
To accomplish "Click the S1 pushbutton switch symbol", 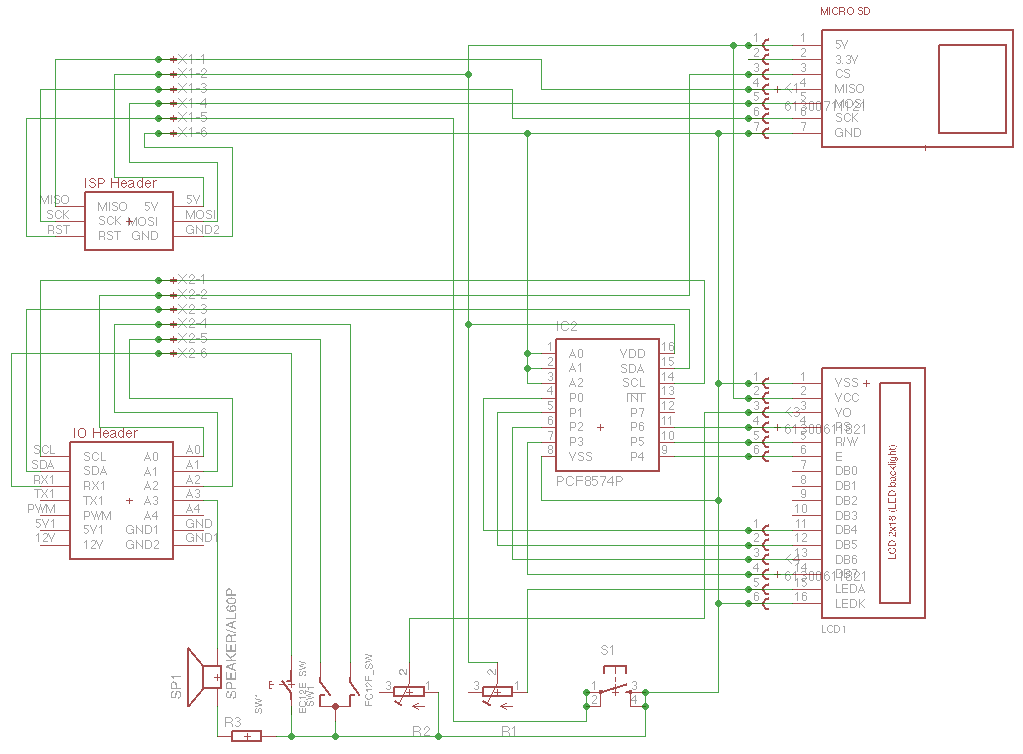I will [615, 686].
